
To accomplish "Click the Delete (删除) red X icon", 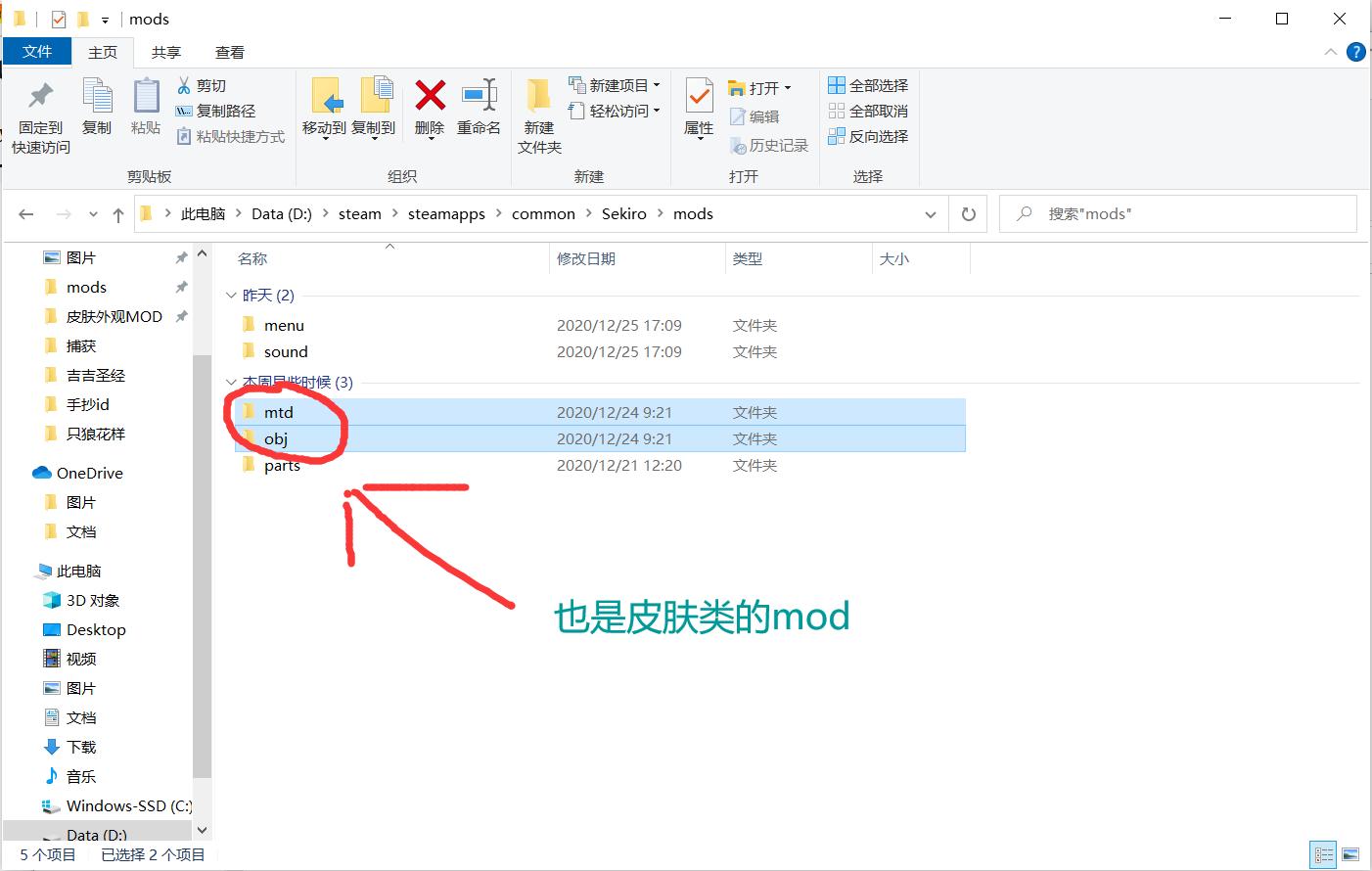I will pyautogui.click(x=430, y=96).
